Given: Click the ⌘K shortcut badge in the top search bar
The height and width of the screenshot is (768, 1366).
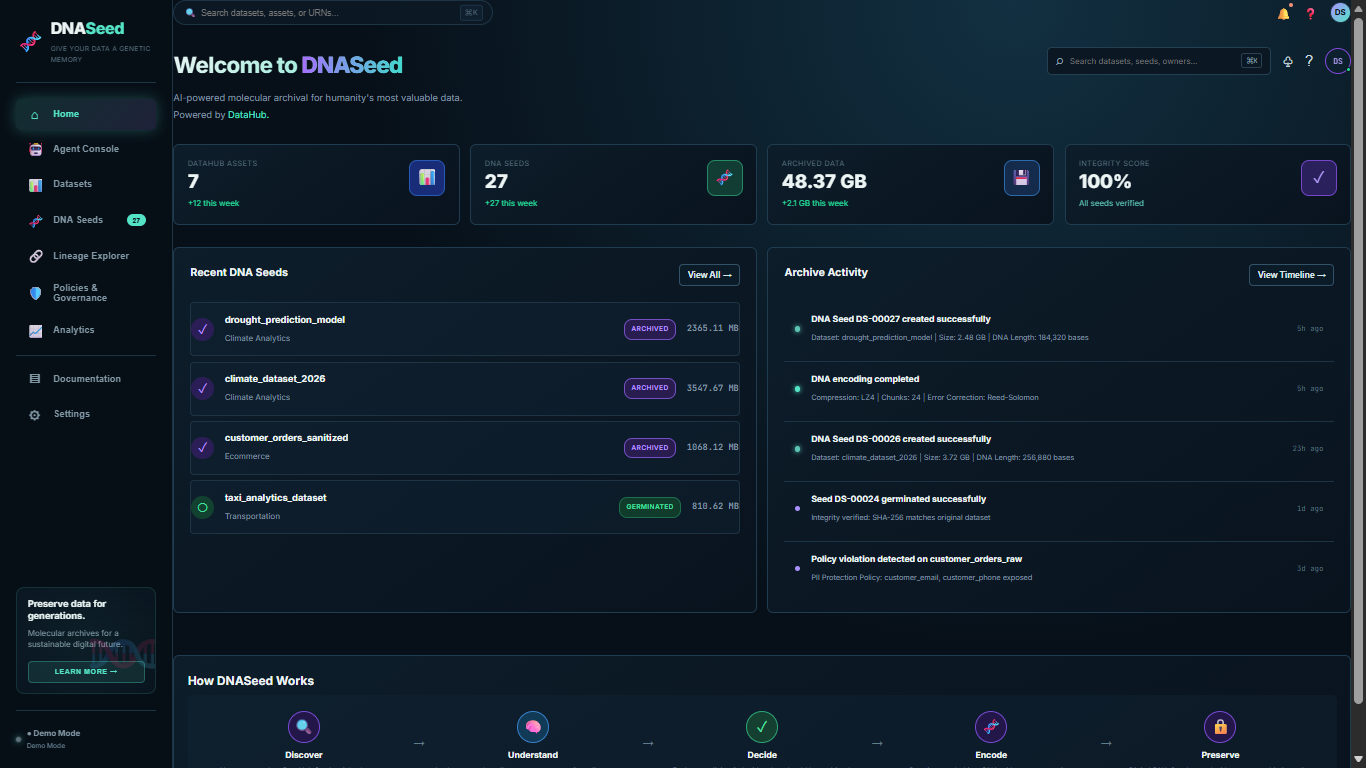Looking at the screenshot, I should coord(471,13).
